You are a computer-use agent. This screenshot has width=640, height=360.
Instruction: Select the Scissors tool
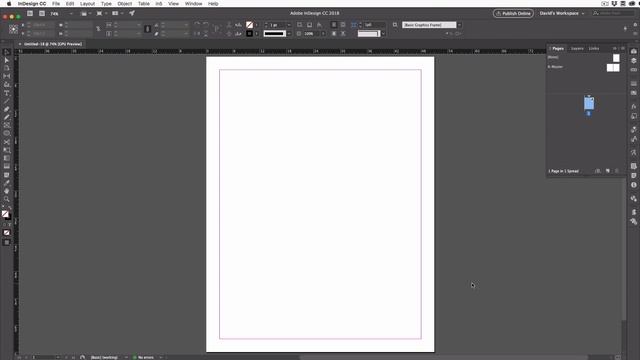(7, 142)
